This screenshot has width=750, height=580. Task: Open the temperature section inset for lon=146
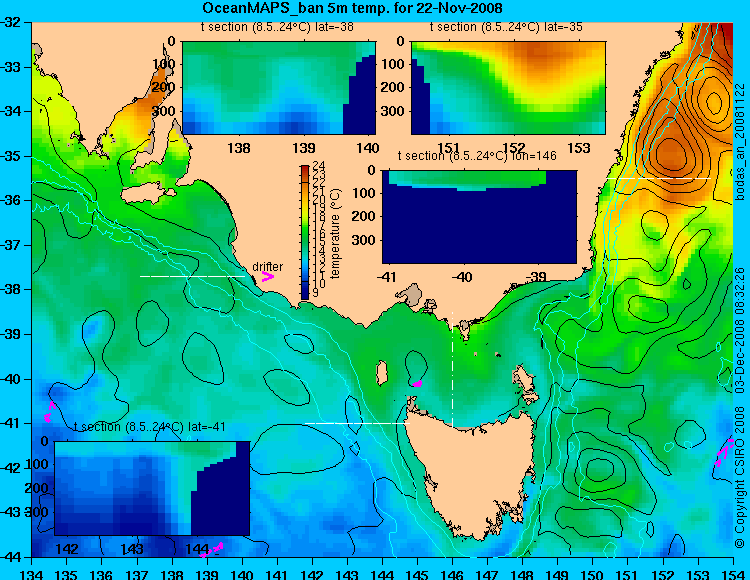479,217
